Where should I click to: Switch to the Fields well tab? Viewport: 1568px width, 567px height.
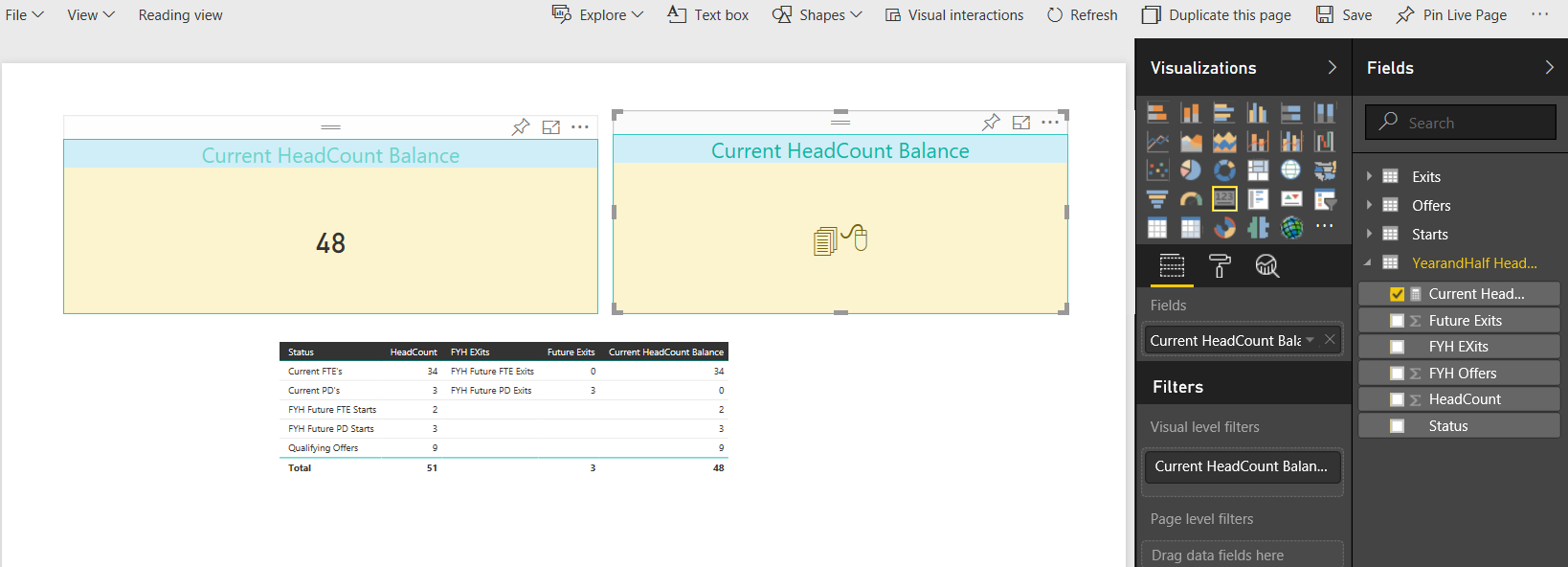[x=1172, y=265]
